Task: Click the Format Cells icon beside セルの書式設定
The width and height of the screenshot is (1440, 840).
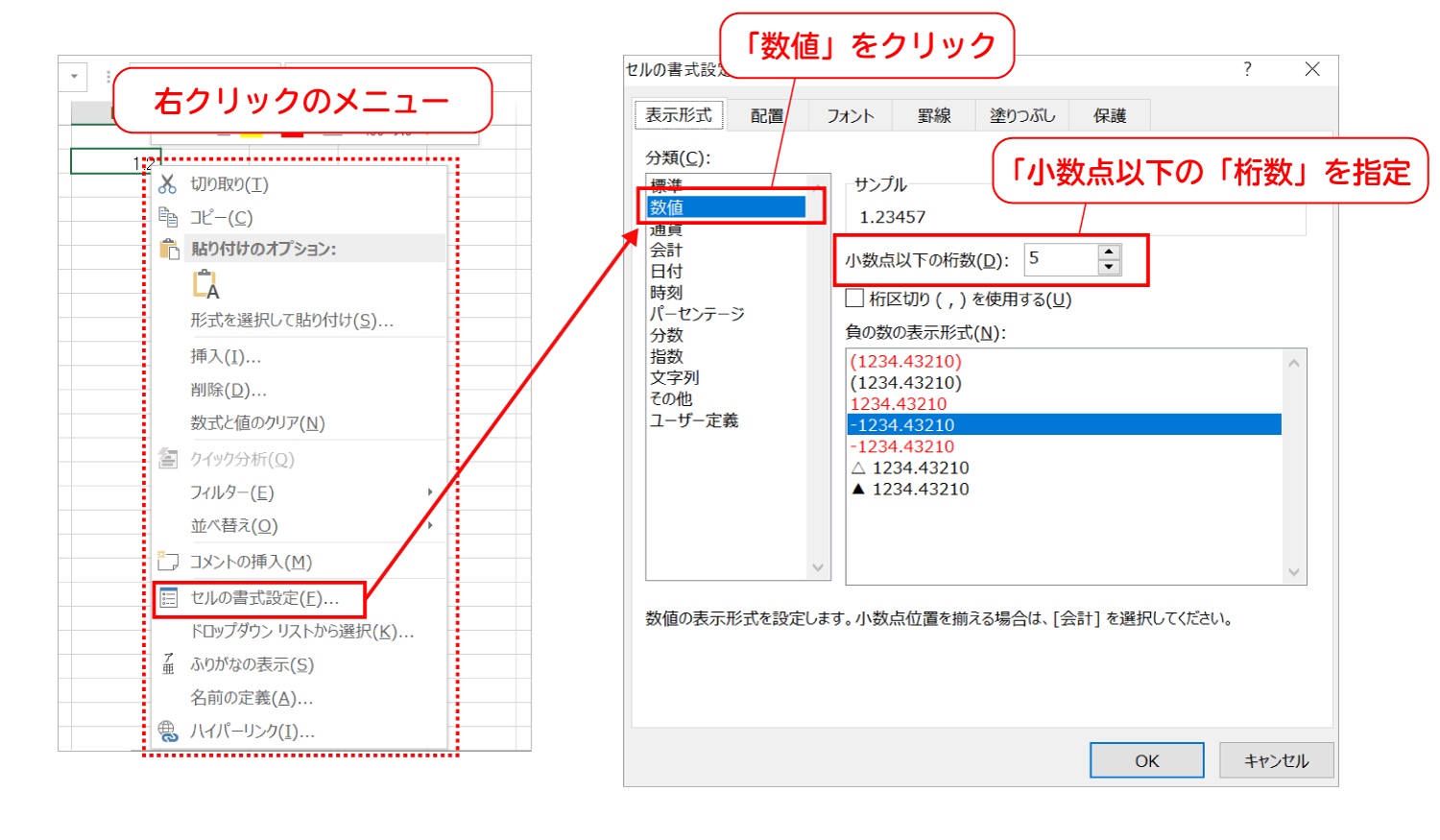Action: coord(169,598)
